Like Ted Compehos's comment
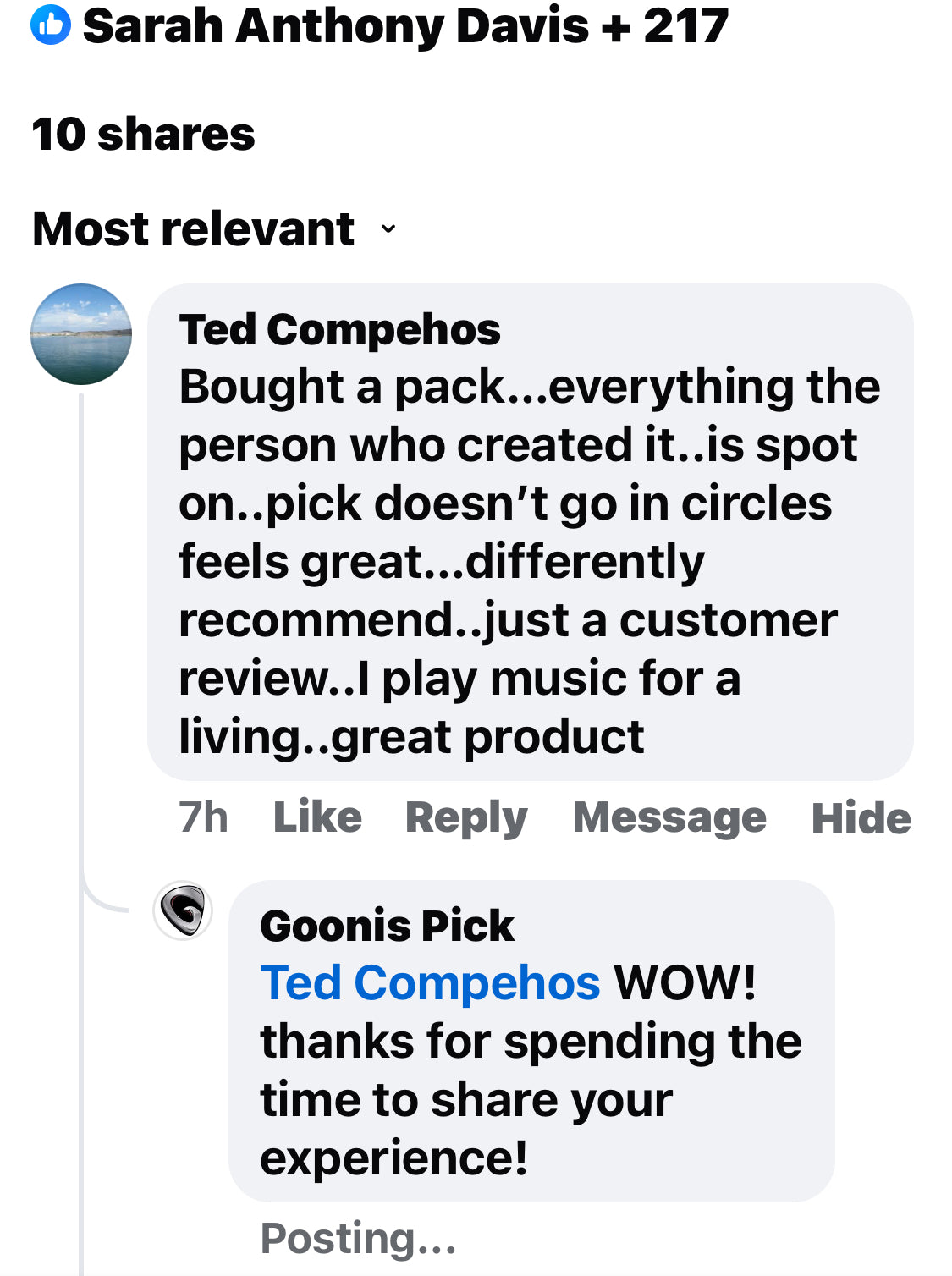 (317, 817)
